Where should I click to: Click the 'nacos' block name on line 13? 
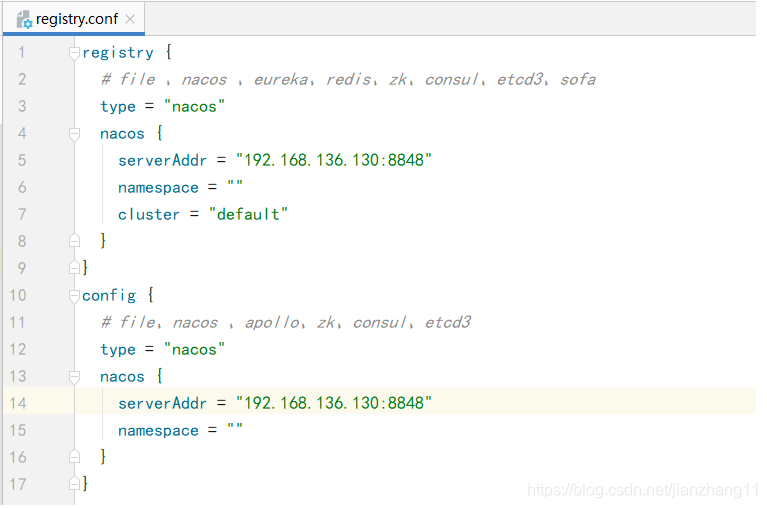(x=122, y=377)
